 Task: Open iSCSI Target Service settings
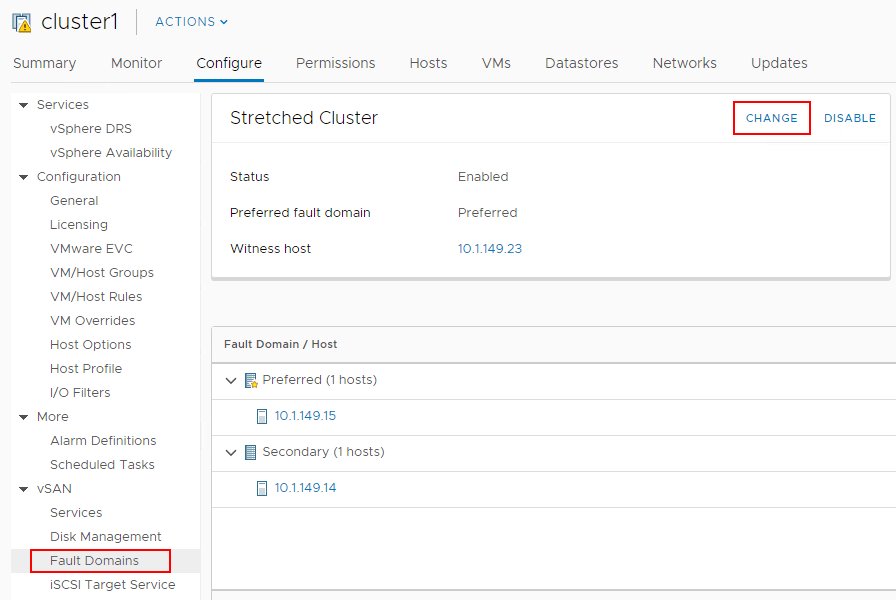pos(113,585)
